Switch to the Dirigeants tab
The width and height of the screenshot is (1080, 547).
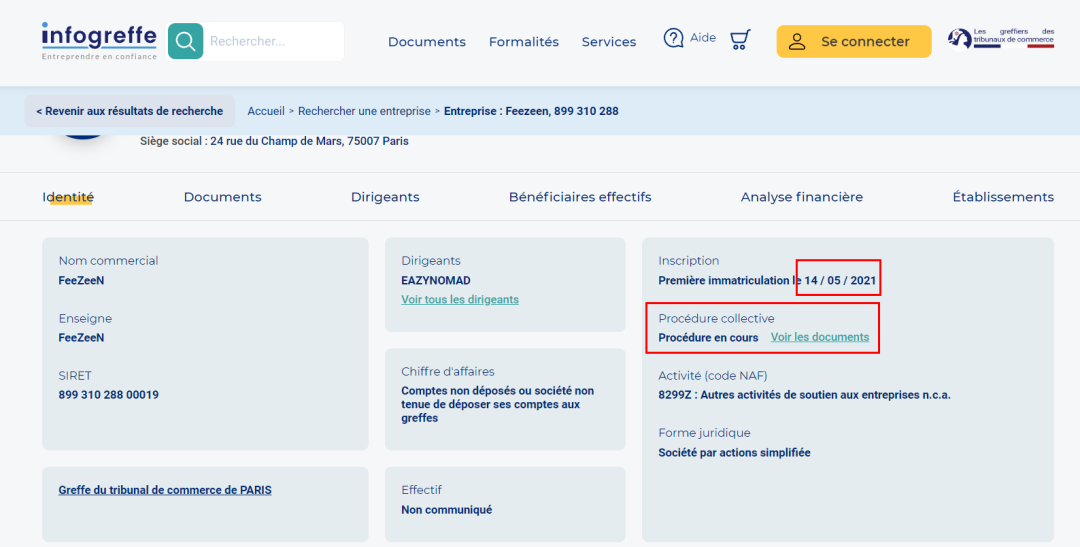385,197
